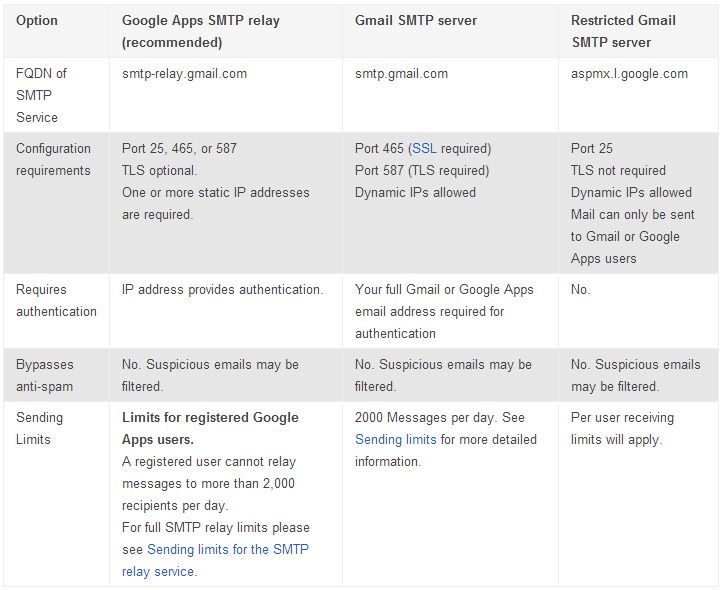Select the 'Gmail SMTP server' column header
Image resolution: width=725 pixels, height=590 pixels.
416,20
